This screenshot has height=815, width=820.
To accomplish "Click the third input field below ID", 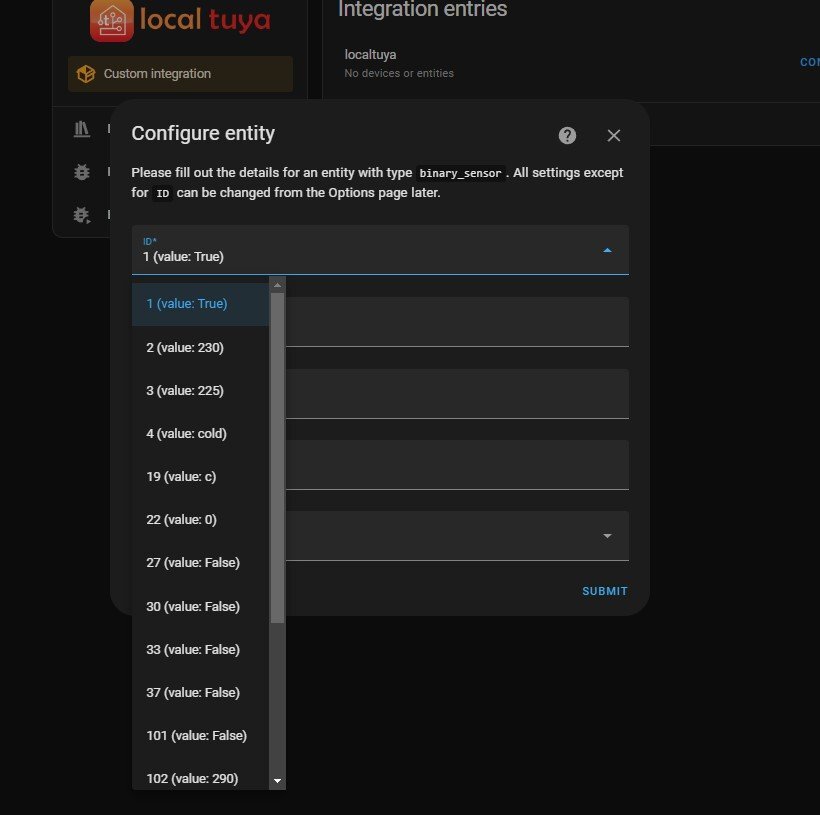I will [x=457, y=465].
